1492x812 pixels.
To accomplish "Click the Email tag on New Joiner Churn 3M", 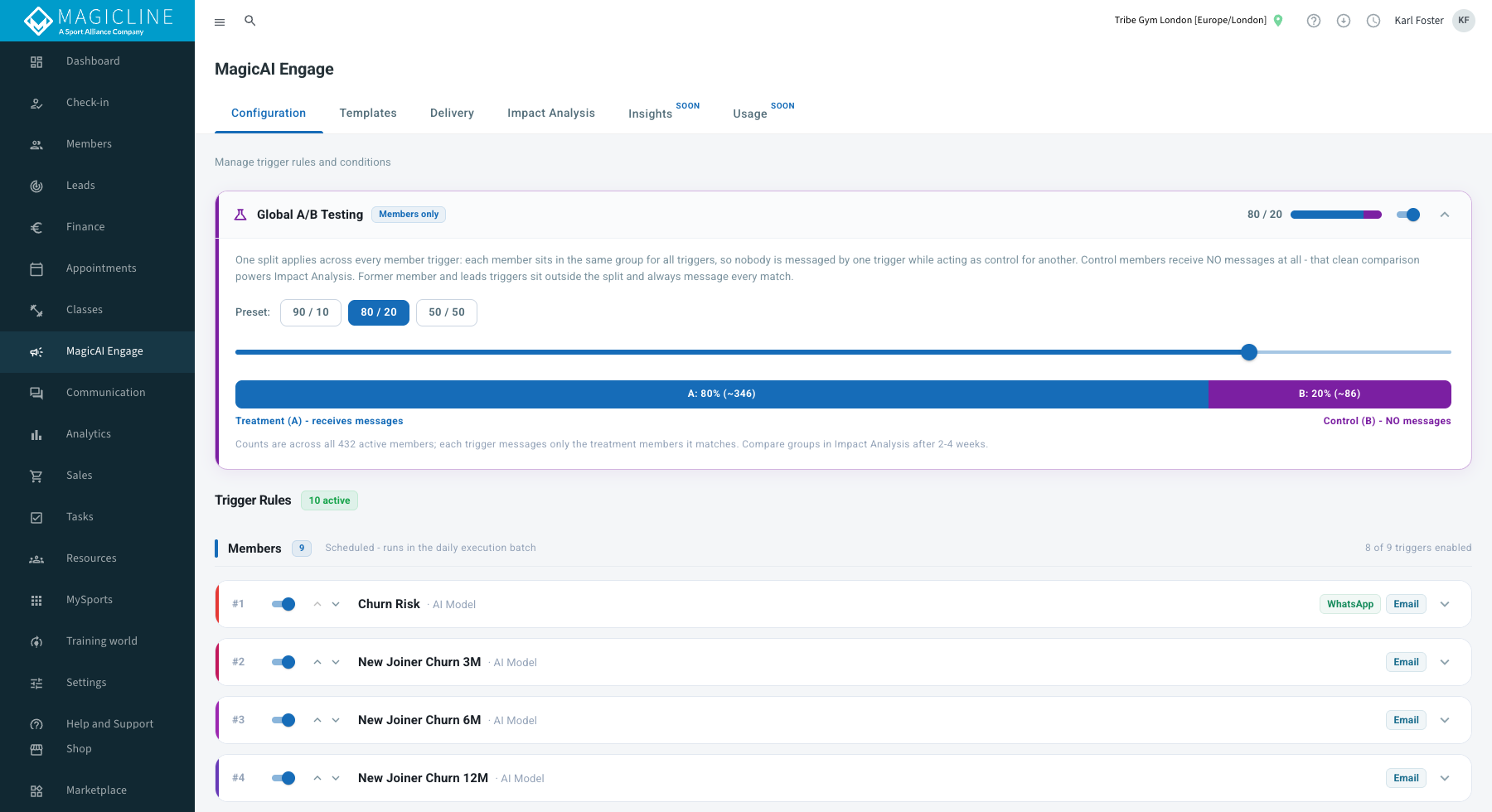I will pos(1406,662).
